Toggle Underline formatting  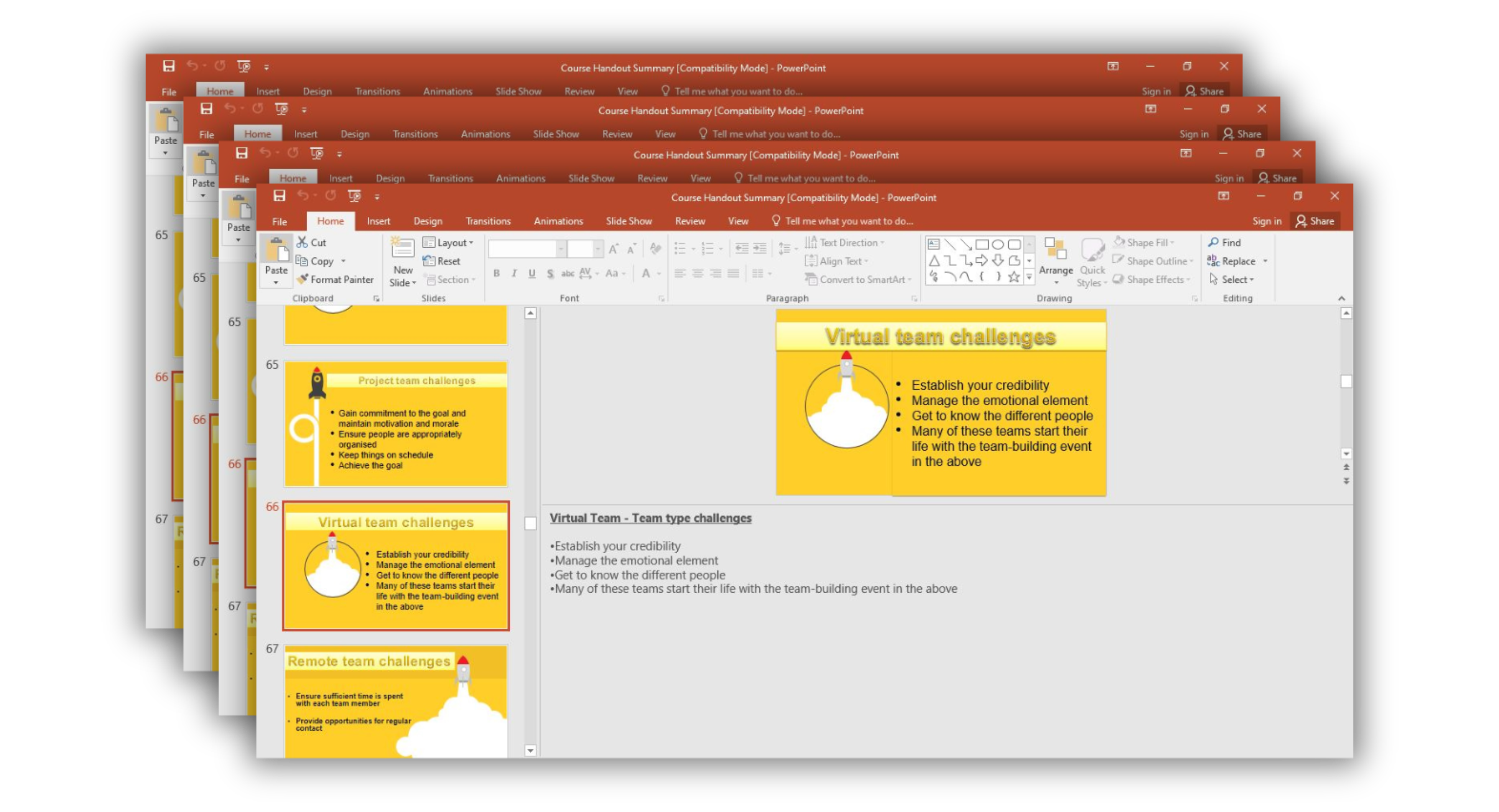[x=532, y=273]
